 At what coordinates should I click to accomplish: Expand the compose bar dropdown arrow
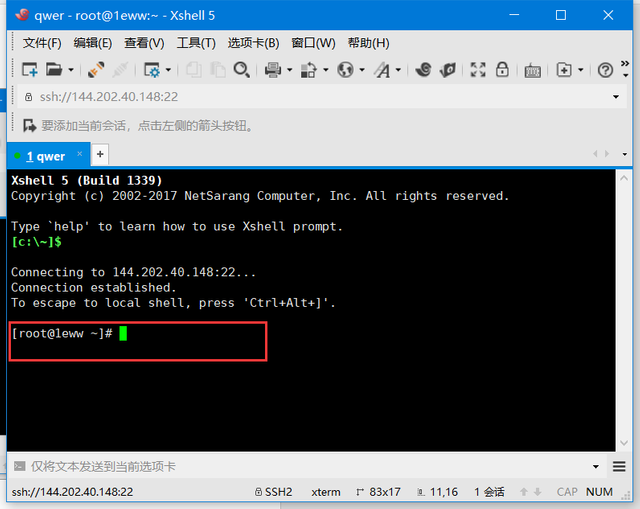596,467
